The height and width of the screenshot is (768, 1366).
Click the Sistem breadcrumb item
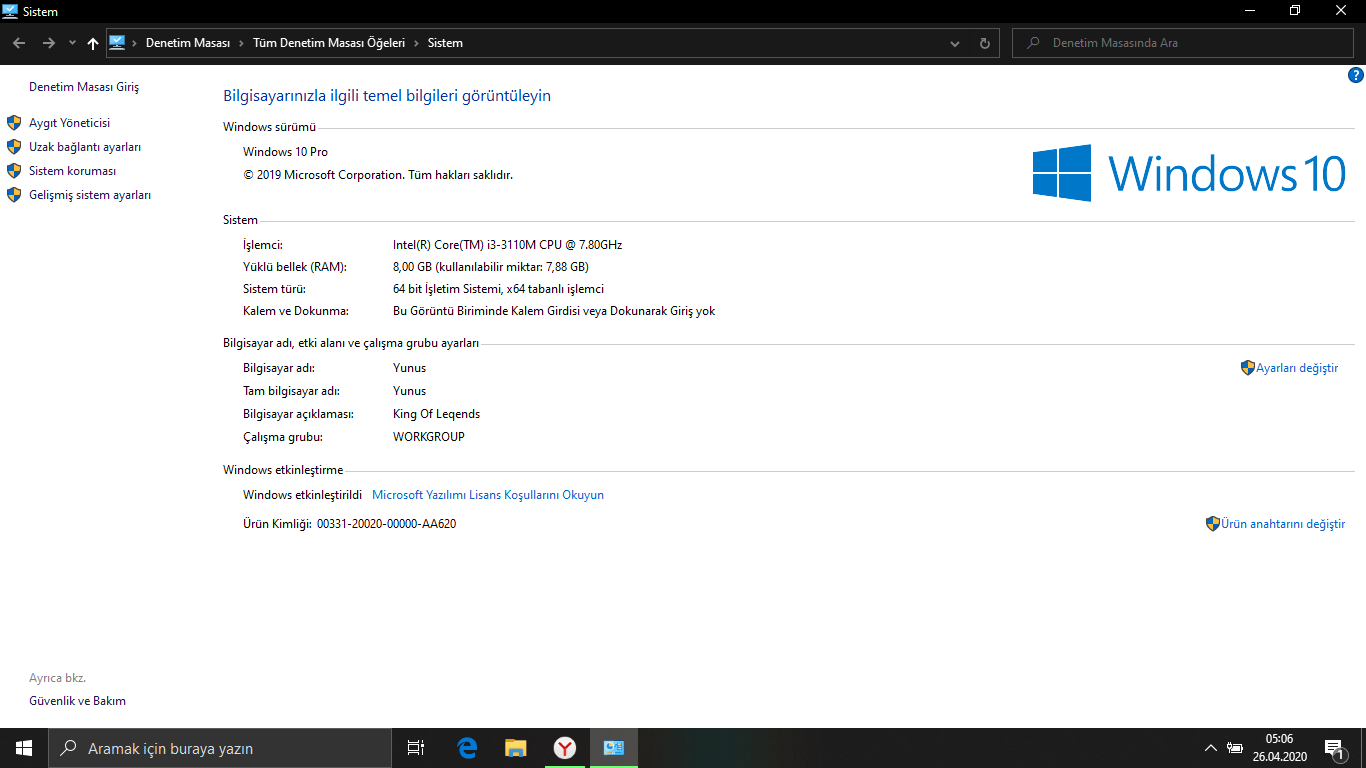[445, 43]
